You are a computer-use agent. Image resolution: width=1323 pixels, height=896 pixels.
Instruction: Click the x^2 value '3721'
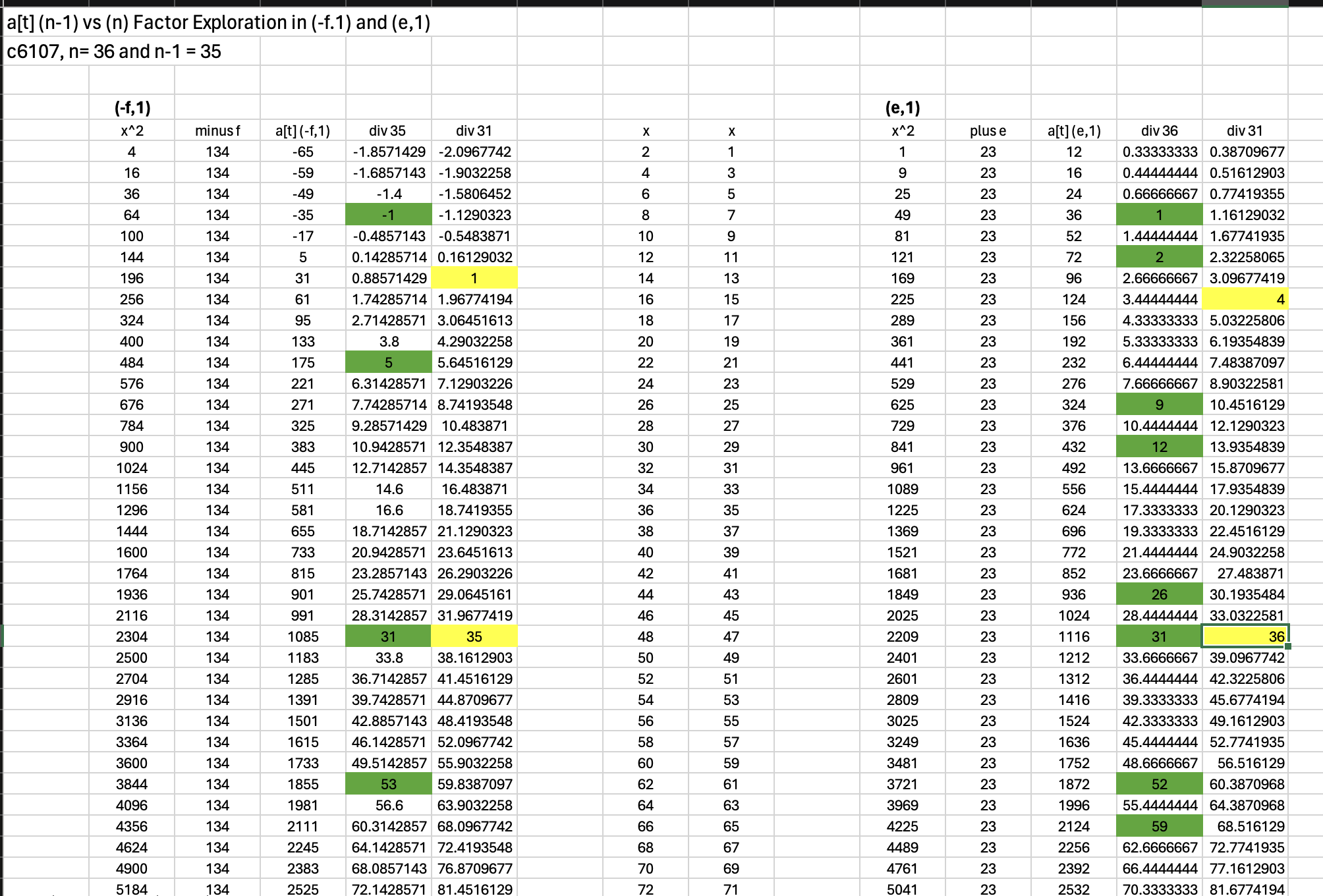903,784
